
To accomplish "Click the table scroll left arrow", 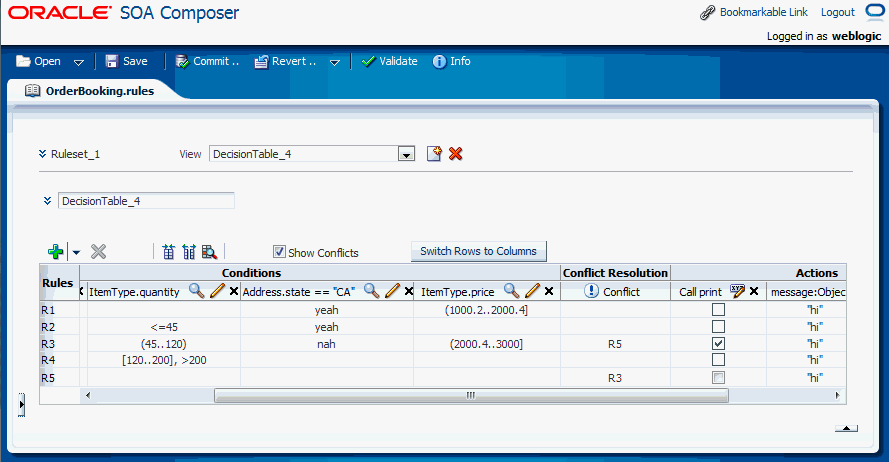I will (x=88, y=395).
